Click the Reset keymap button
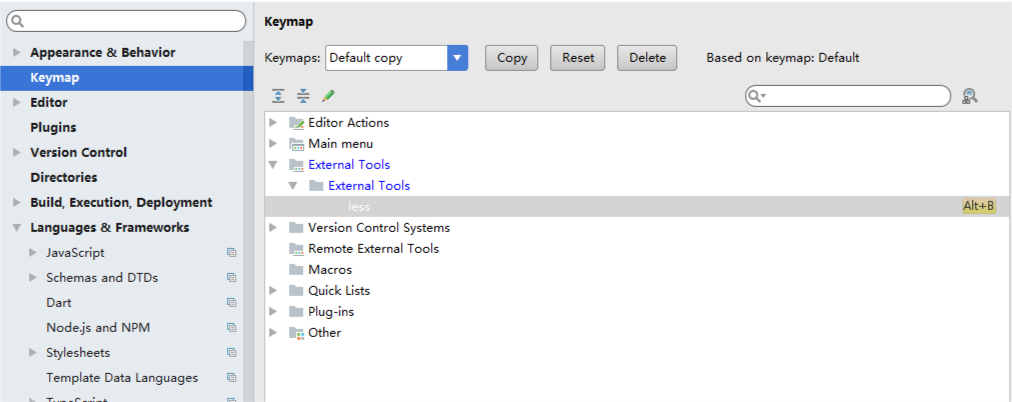Viewport: 1012px width, 402px height. click(x=578, y=58)
